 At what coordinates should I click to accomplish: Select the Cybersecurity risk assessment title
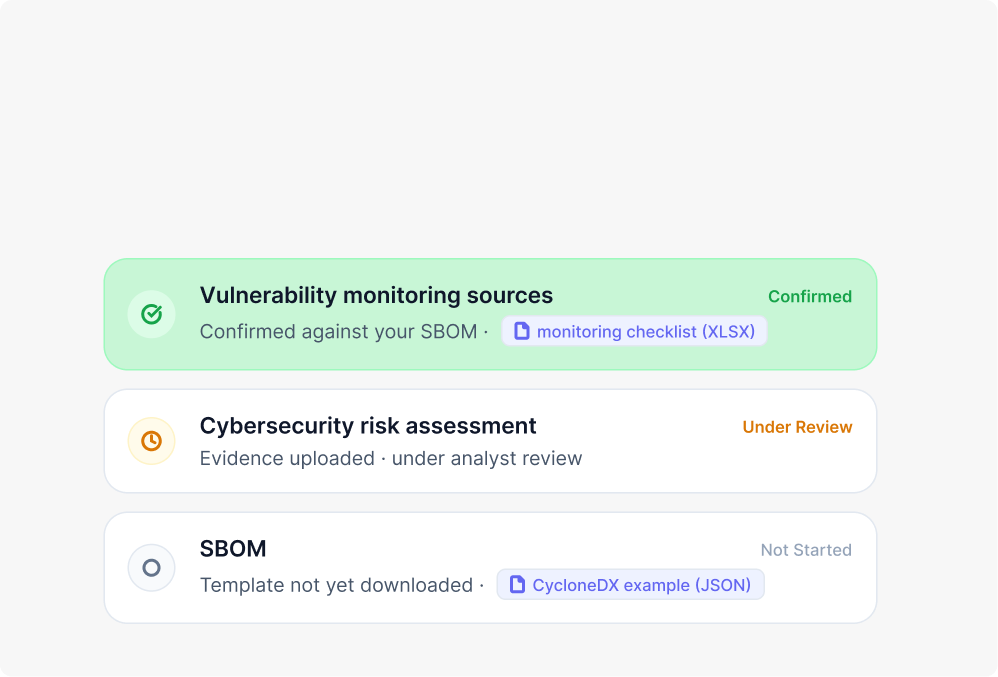pyautogui.click(x=368, y=426)
